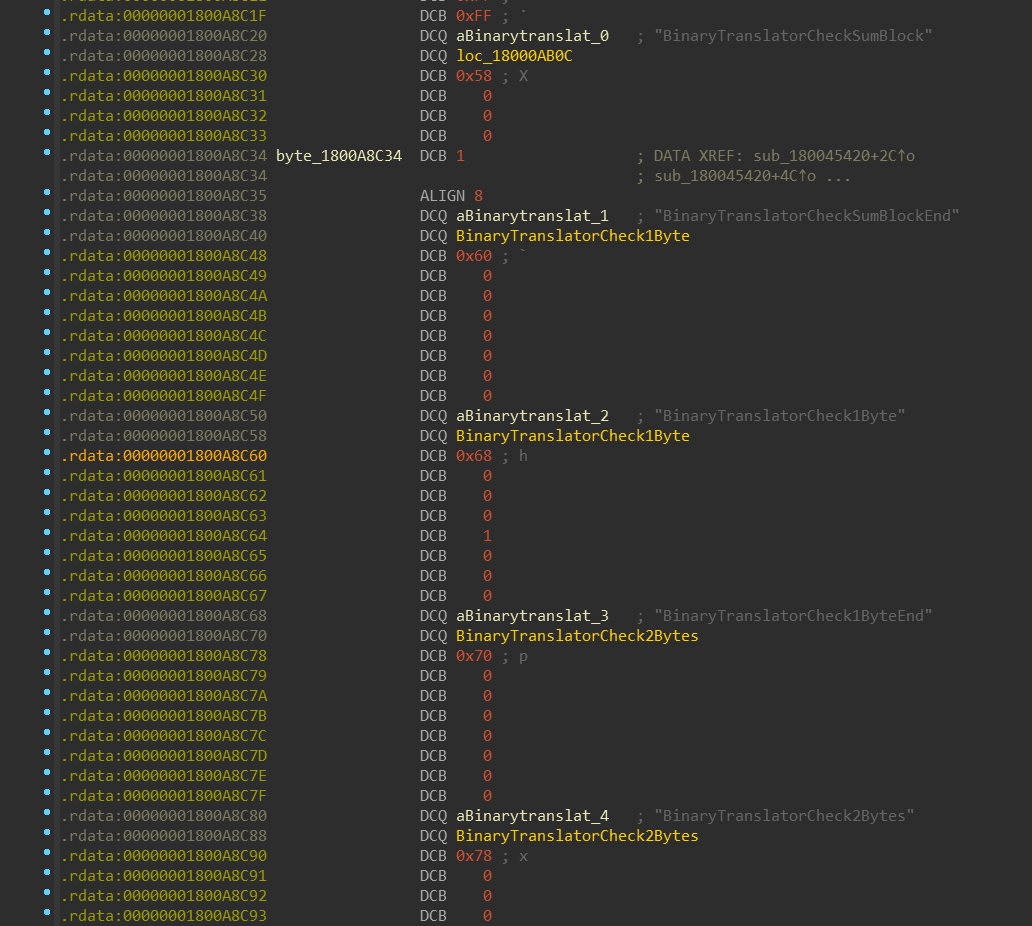Screen dimensions: 1032x926
Task: Select the "BinaryTranslatorCheck2Bytes" comment
Action: 784,816
